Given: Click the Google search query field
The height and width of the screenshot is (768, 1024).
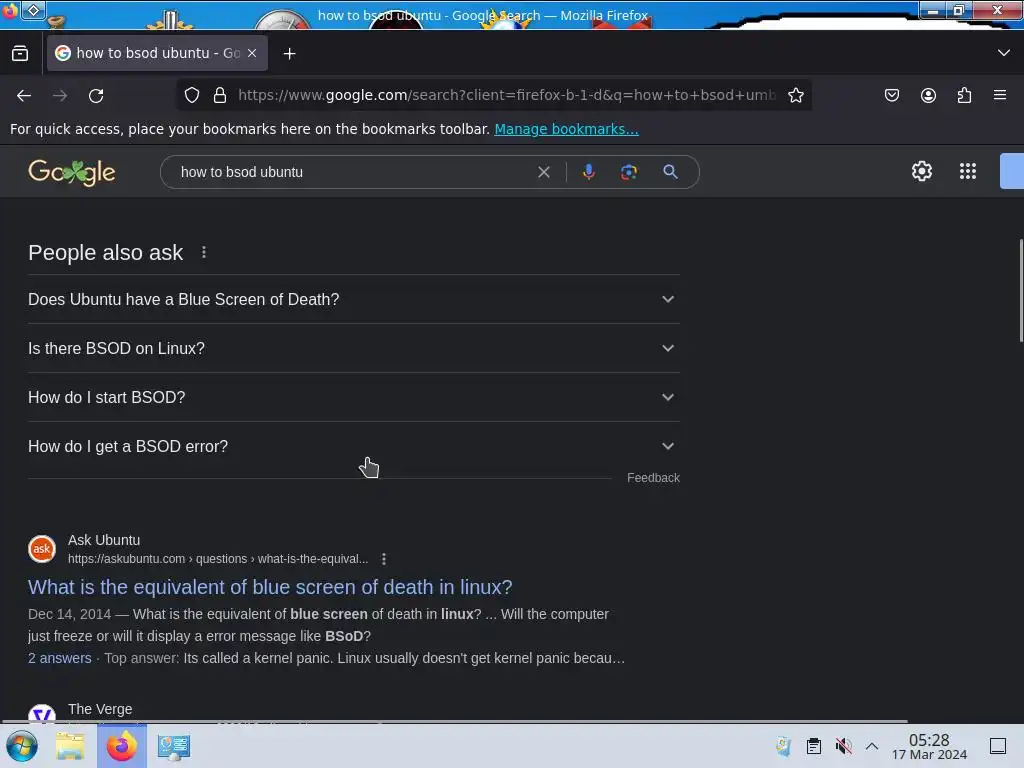Looking at the screenshot, I should coord(353,172).
